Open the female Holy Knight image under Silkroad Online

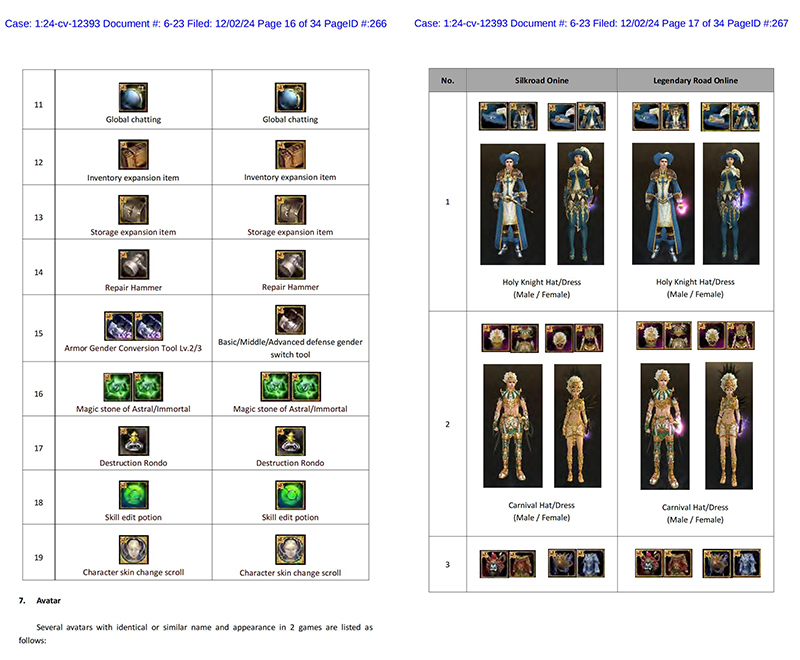581,204
